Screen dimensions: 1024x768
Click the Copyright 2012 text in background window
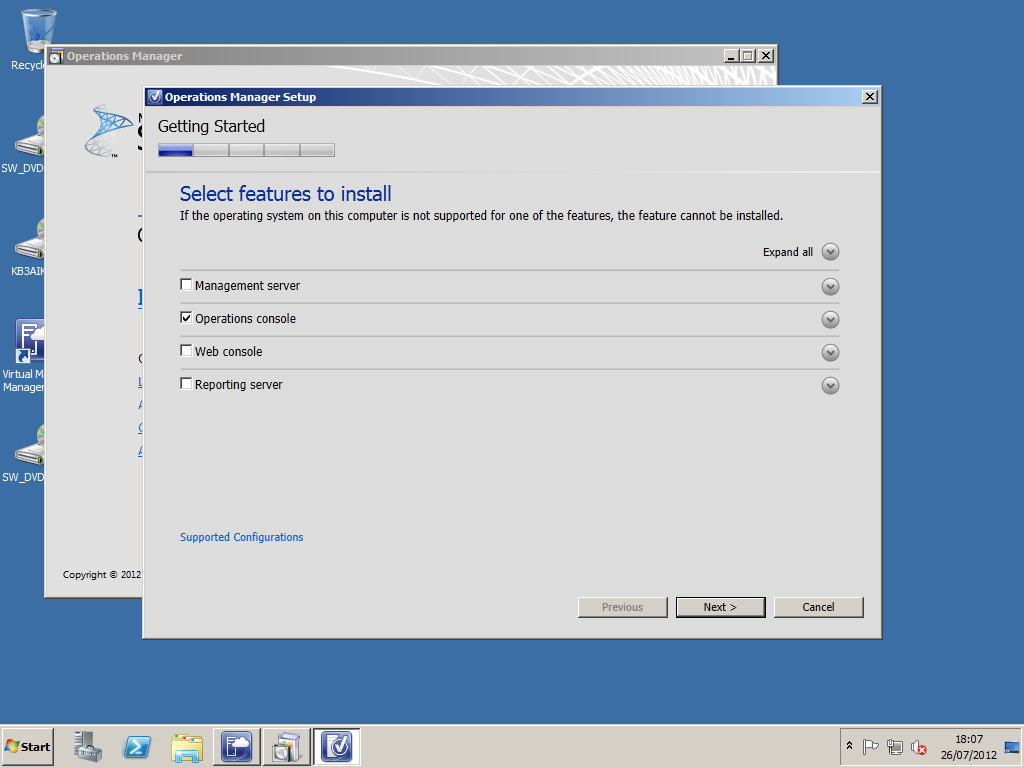102,575
